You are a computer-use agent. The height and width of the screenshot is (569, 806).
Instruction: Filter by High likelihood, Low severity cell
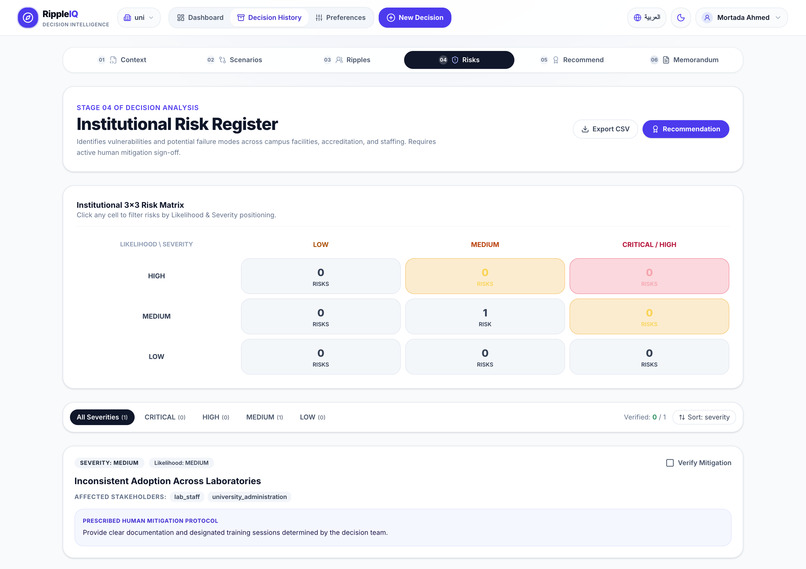(321, 276)
